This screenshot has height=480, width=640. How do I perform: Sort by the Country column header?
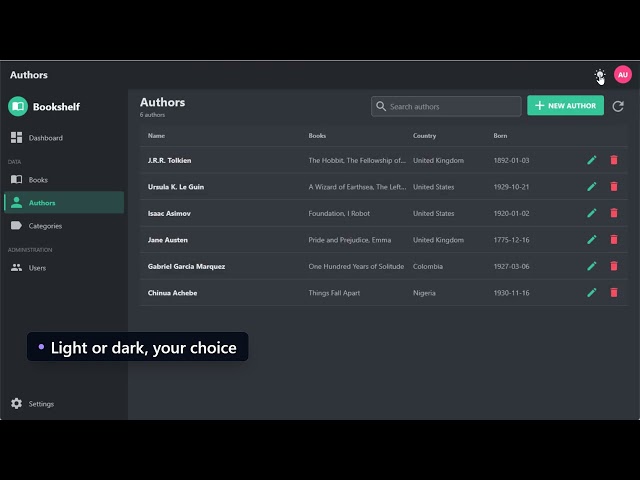coord(424,136)
